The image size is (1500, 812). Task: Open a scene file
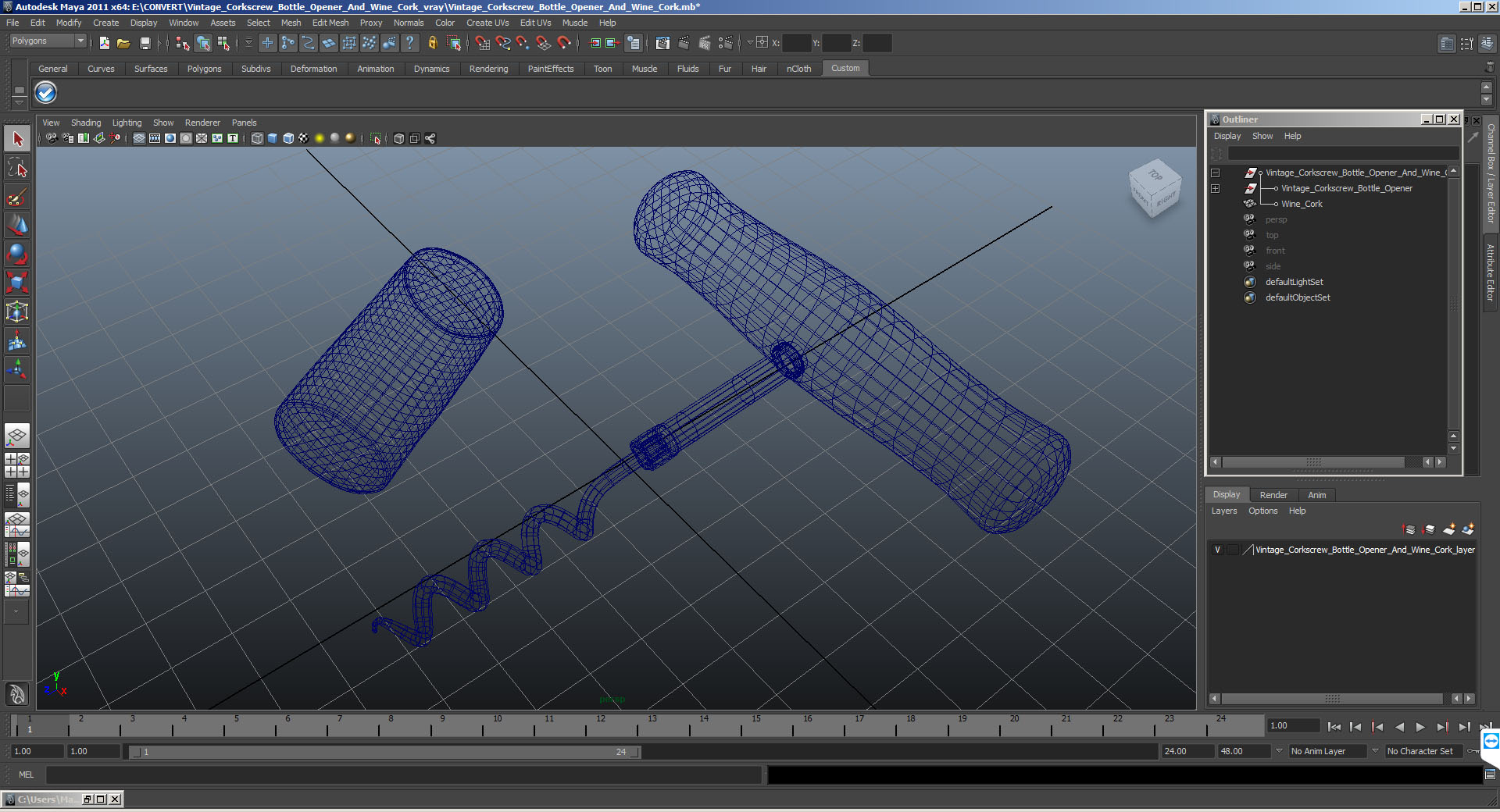(123, 43)
